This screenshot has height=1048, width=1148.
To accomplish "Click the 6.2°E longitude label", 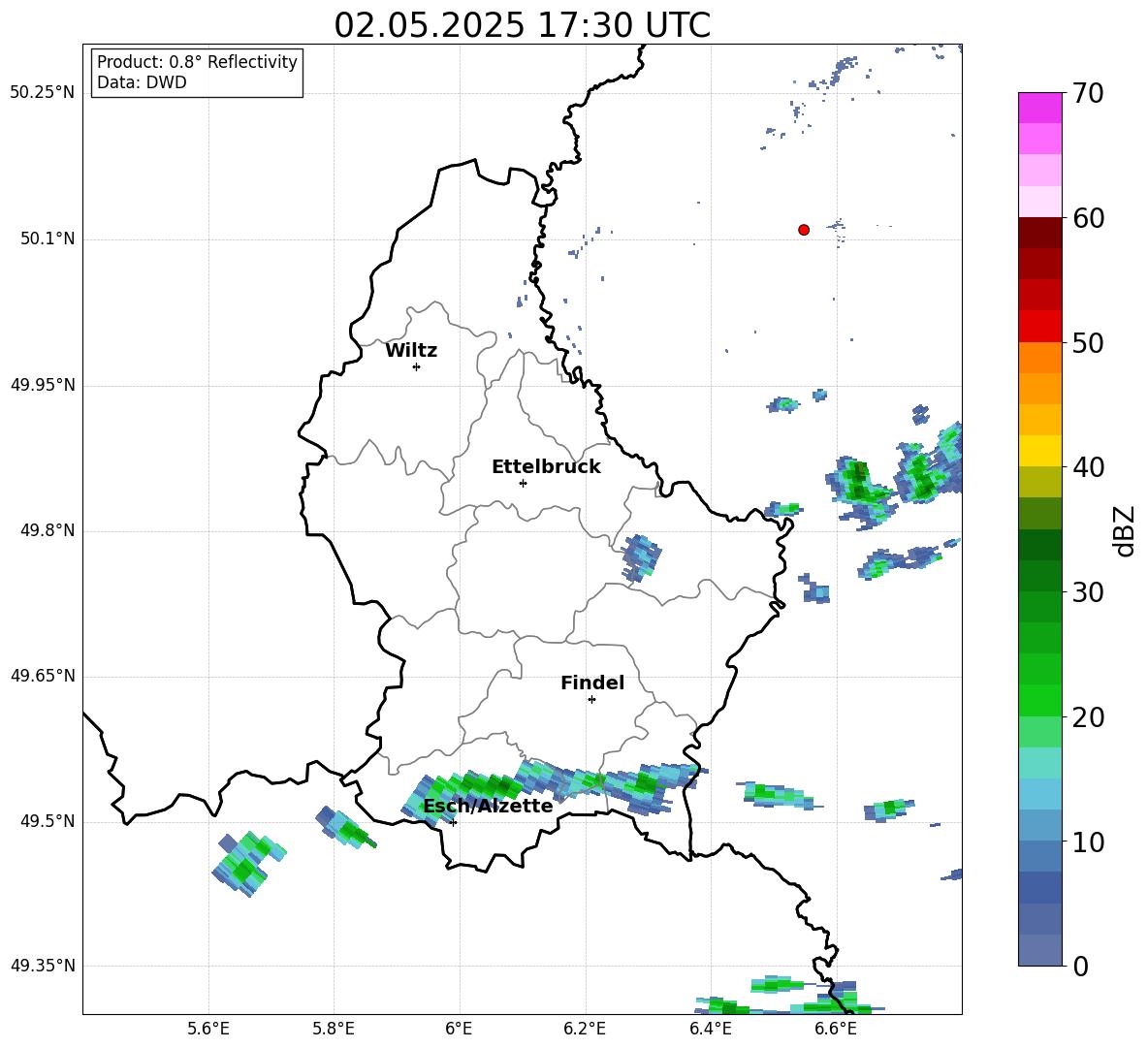I will coord(585,1029).
